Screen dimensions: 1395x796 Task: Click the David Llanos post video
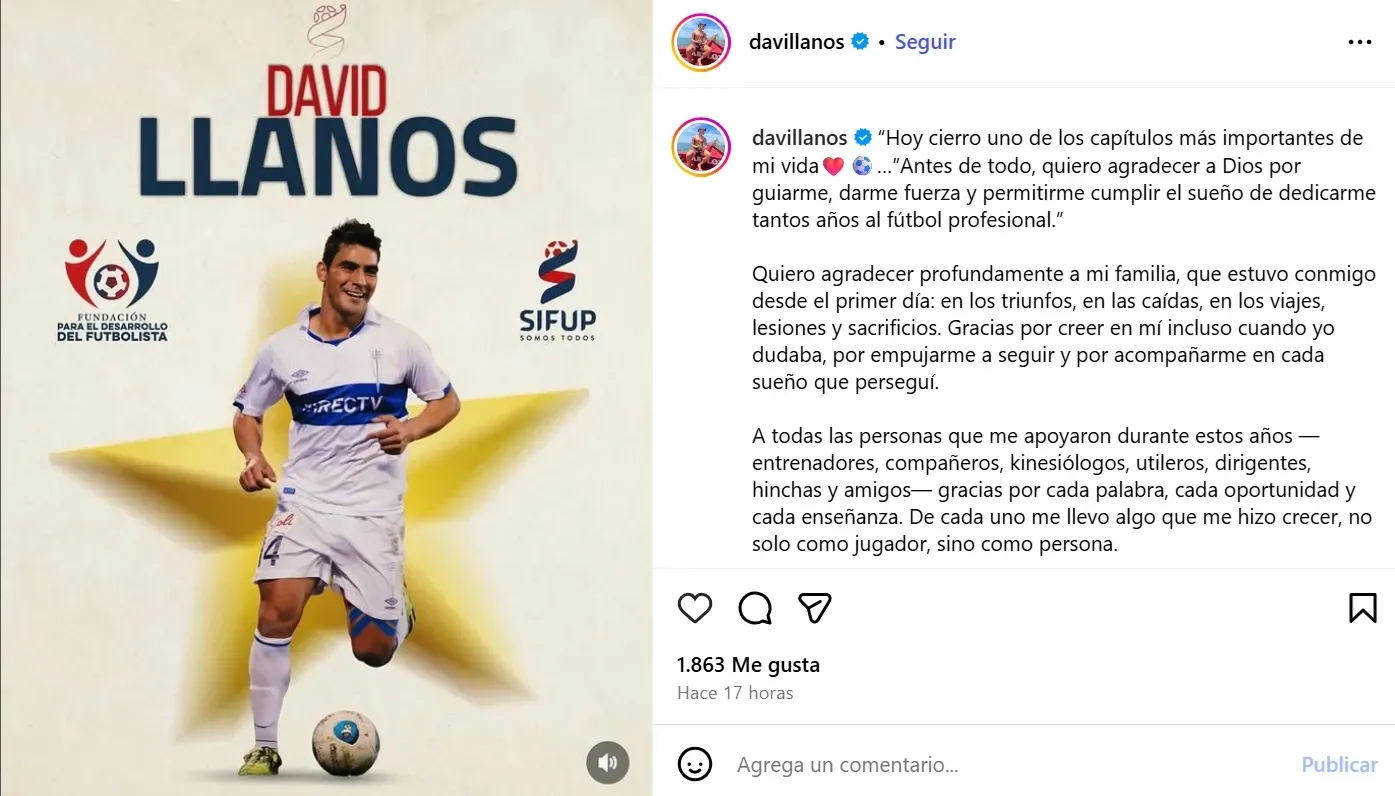326,398
